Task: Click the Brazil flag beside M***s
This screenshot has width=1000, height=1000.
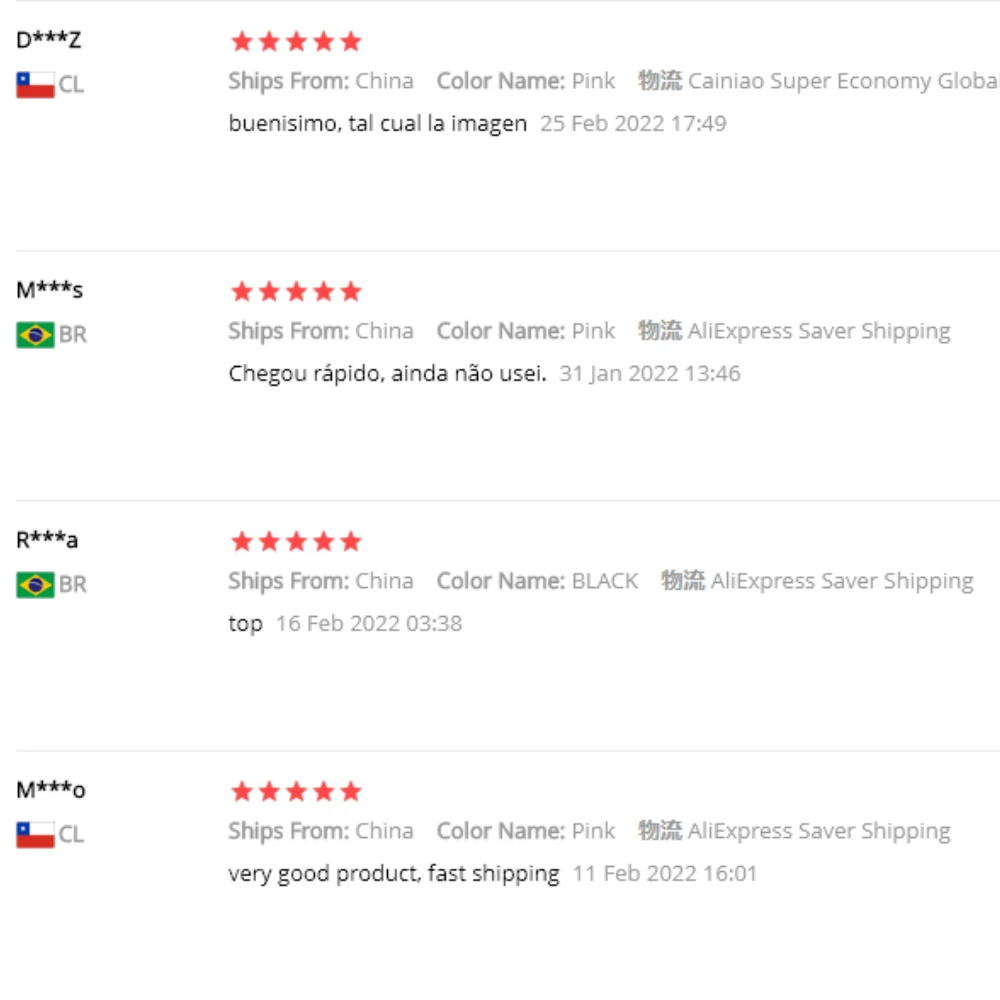Action: [x=35, y=334]
